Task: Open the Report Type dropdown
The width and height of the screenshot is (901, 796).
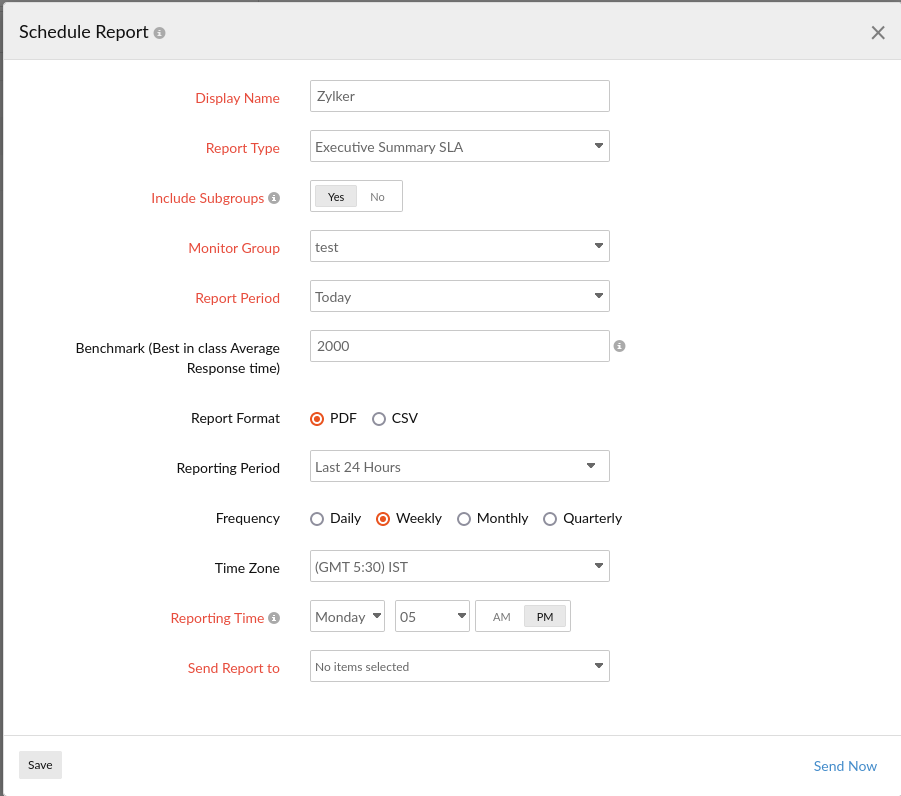Action: point(459,146)
